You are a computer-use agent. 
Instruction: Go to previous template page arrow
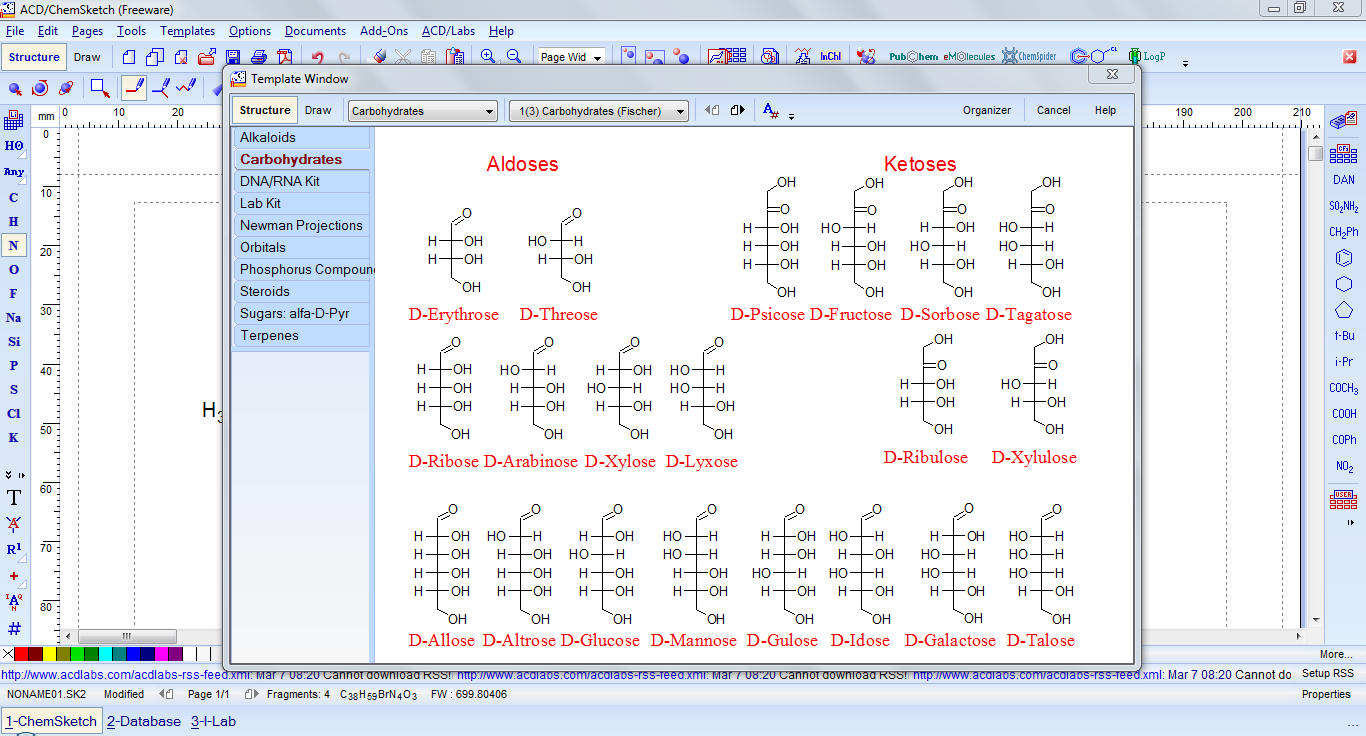tap(712, 110)
